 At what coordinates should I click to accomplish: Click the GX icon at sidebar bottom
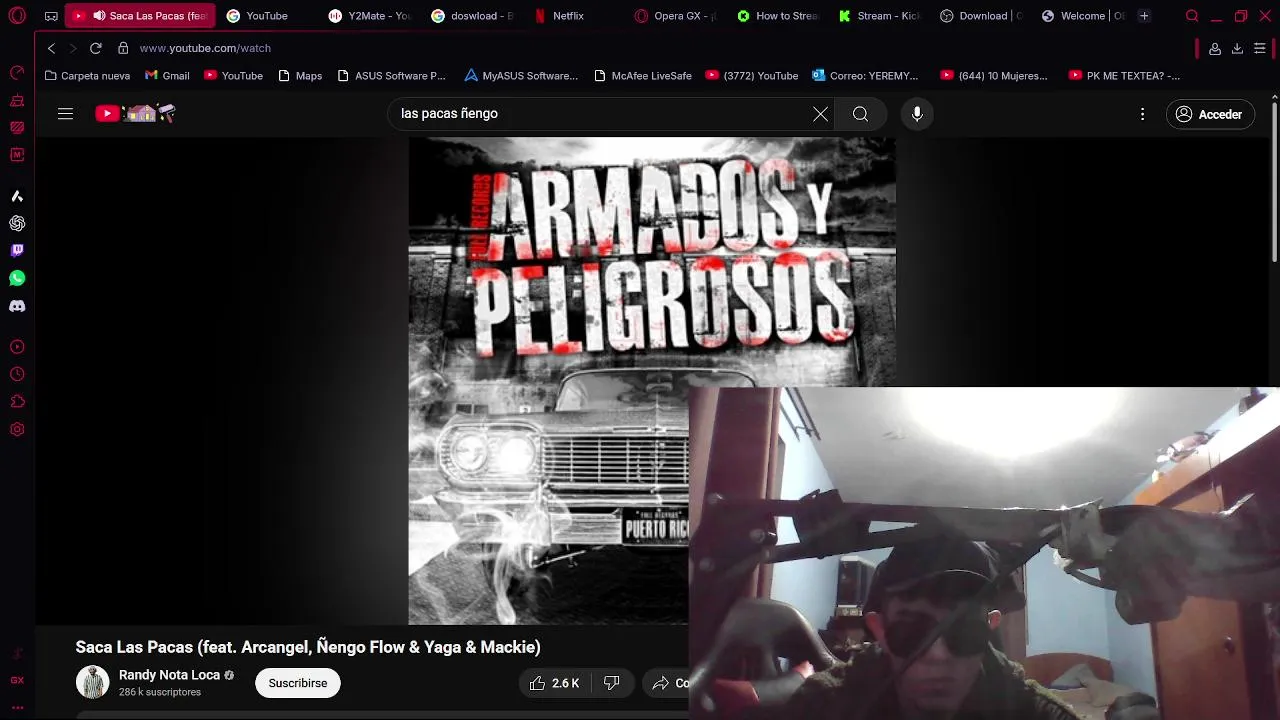click(17, 680)
